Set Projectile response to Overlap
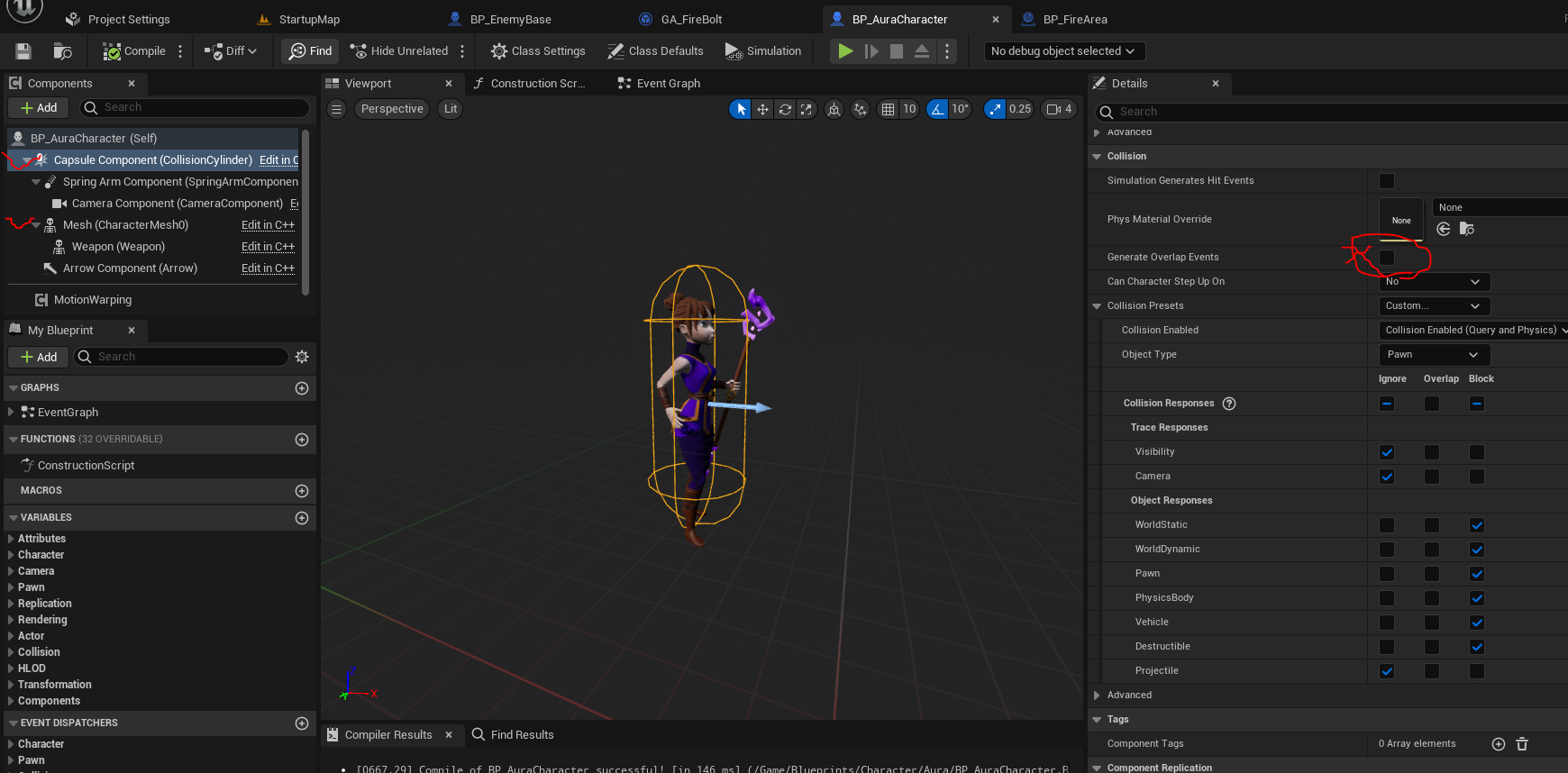Screen dimensions: 1568x773 (1432, 671)
